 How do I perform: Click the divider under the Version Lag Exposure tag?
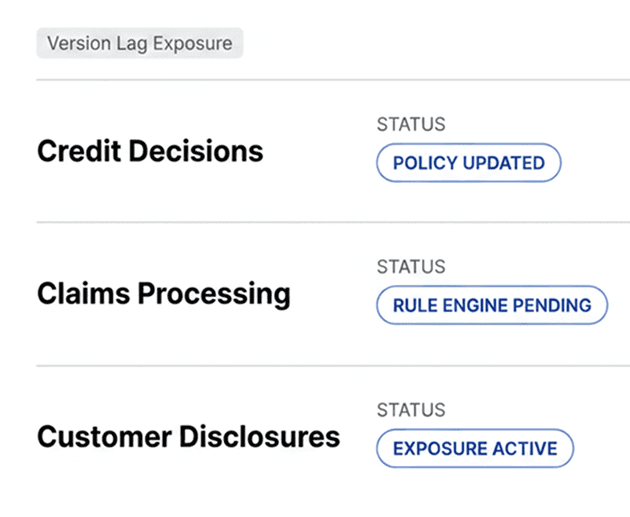pyautogui.click(x=333, y=80)
